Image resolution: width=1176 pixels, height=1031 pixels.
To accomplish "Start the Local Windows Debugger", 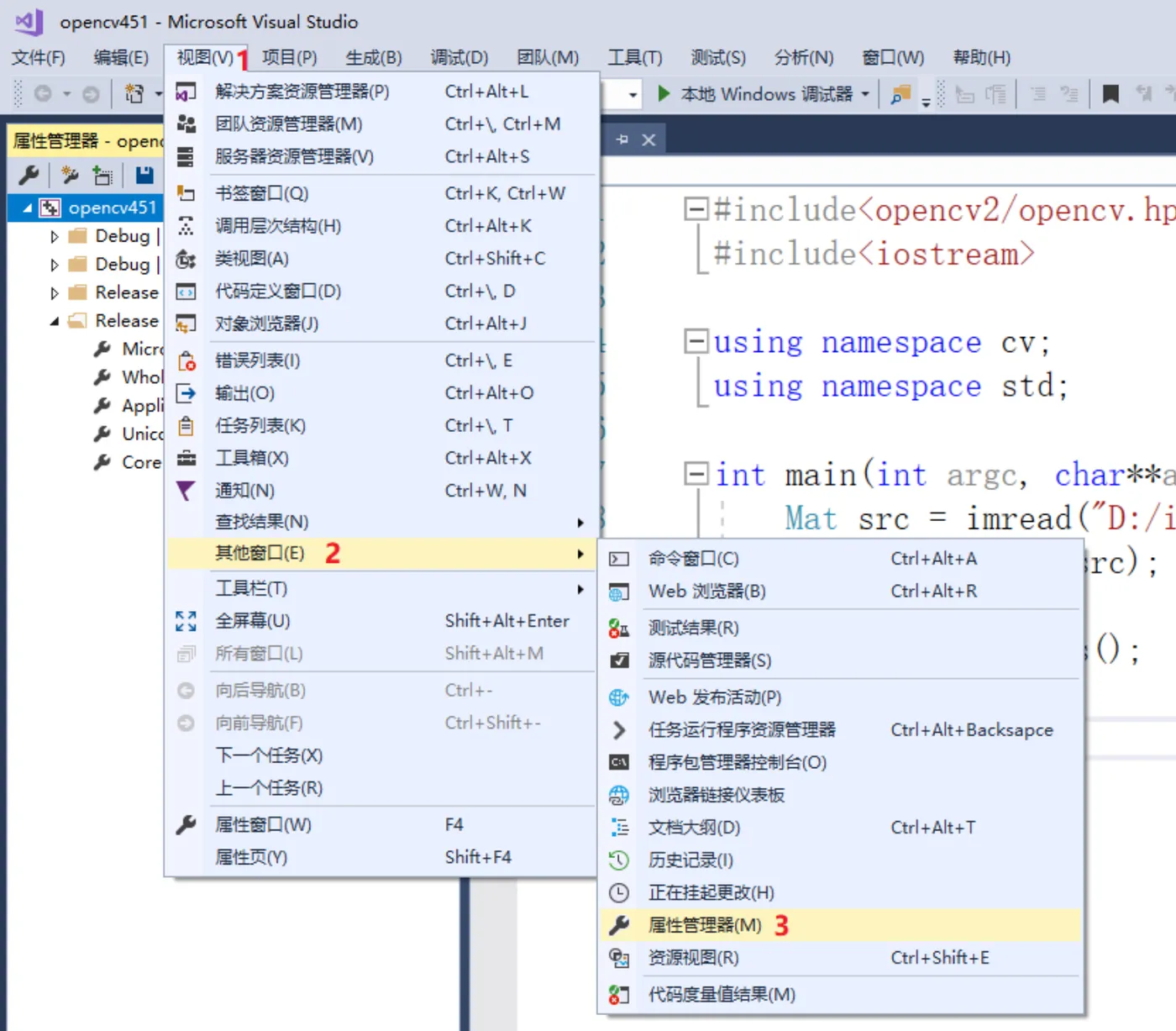I will 755,94.
